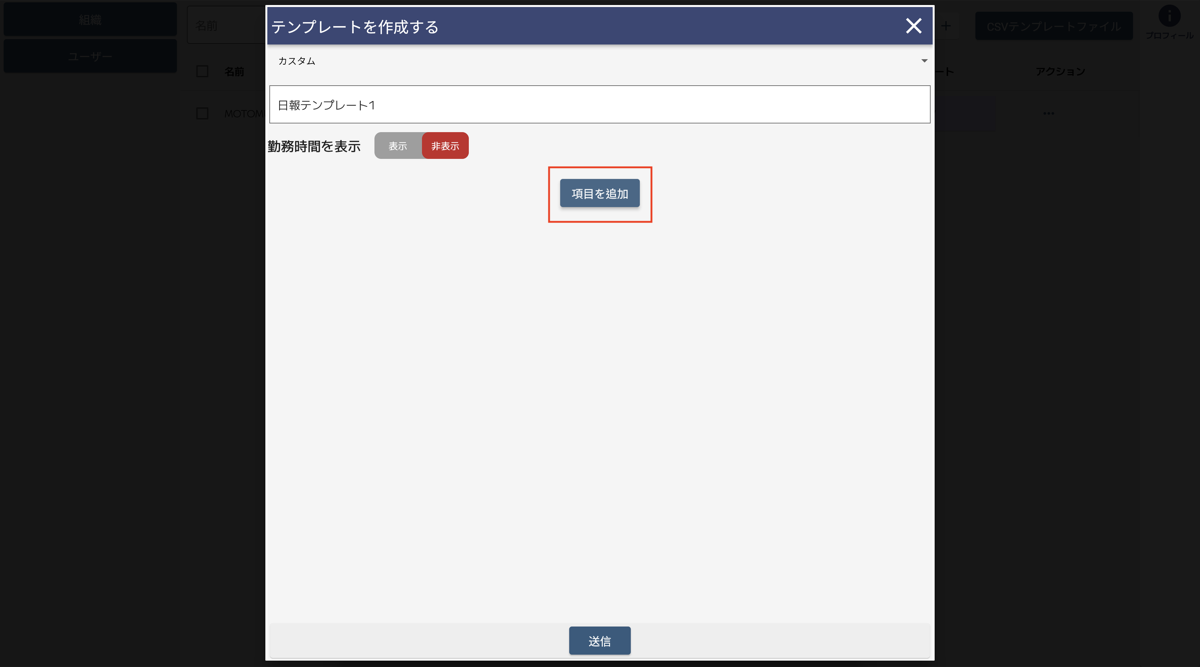Check the select-all checkbox in the table header
The image size is (1200, 667).
(201, 71)
